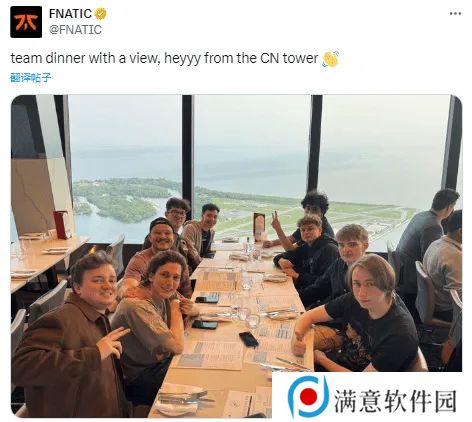Click the gold verified badge beside FNATIC
Viewport: 472px width, 422px height.
101,14
